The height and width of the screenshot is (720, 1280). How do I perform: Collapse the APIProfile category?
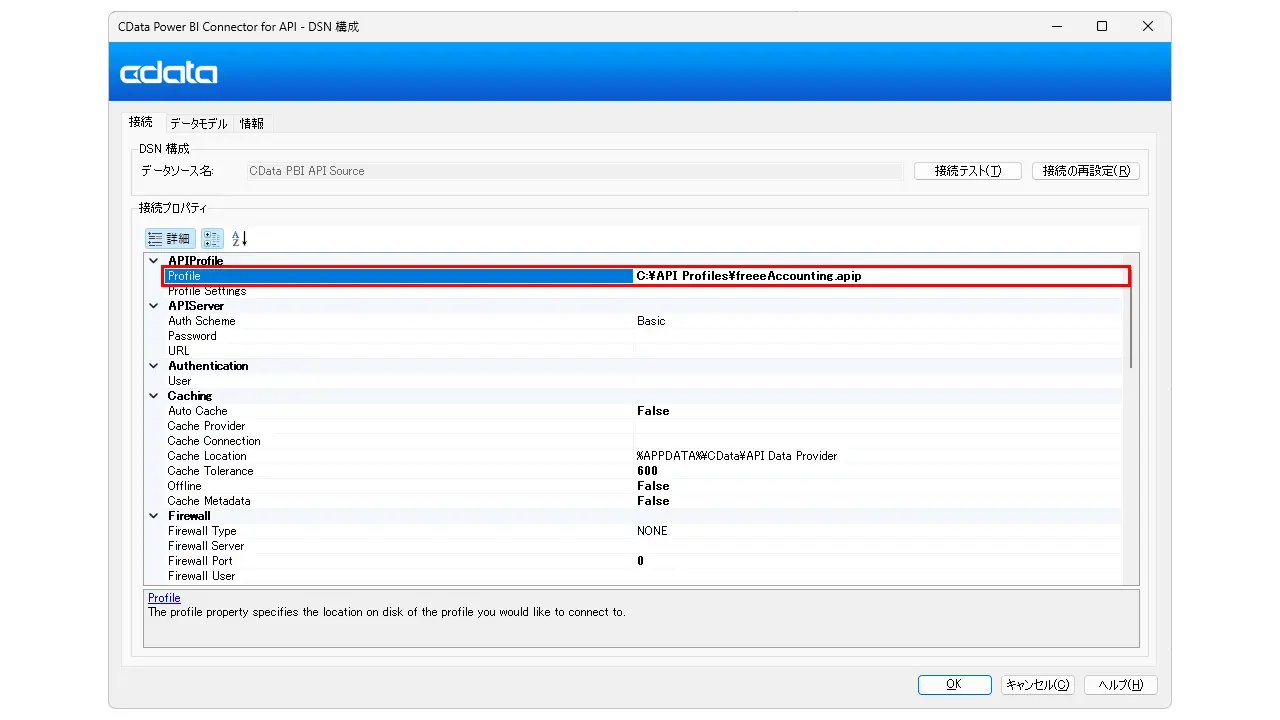pyautogui.click(x=154, y=261)
